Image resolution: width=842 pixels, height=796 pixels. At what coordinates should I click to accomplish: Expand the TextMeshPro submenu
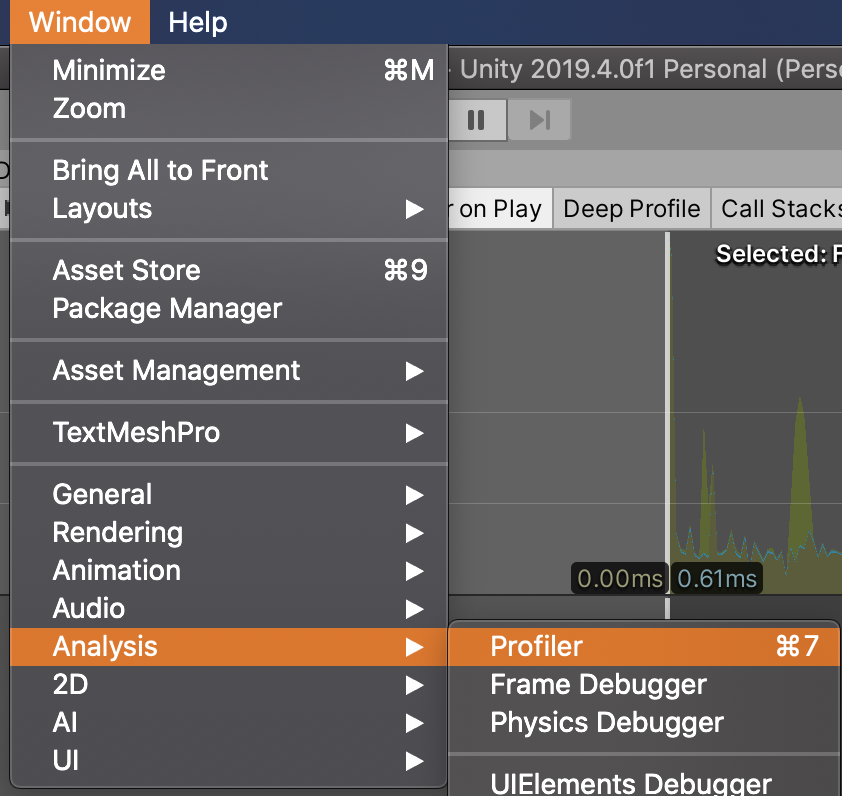[x=229, y=432]
